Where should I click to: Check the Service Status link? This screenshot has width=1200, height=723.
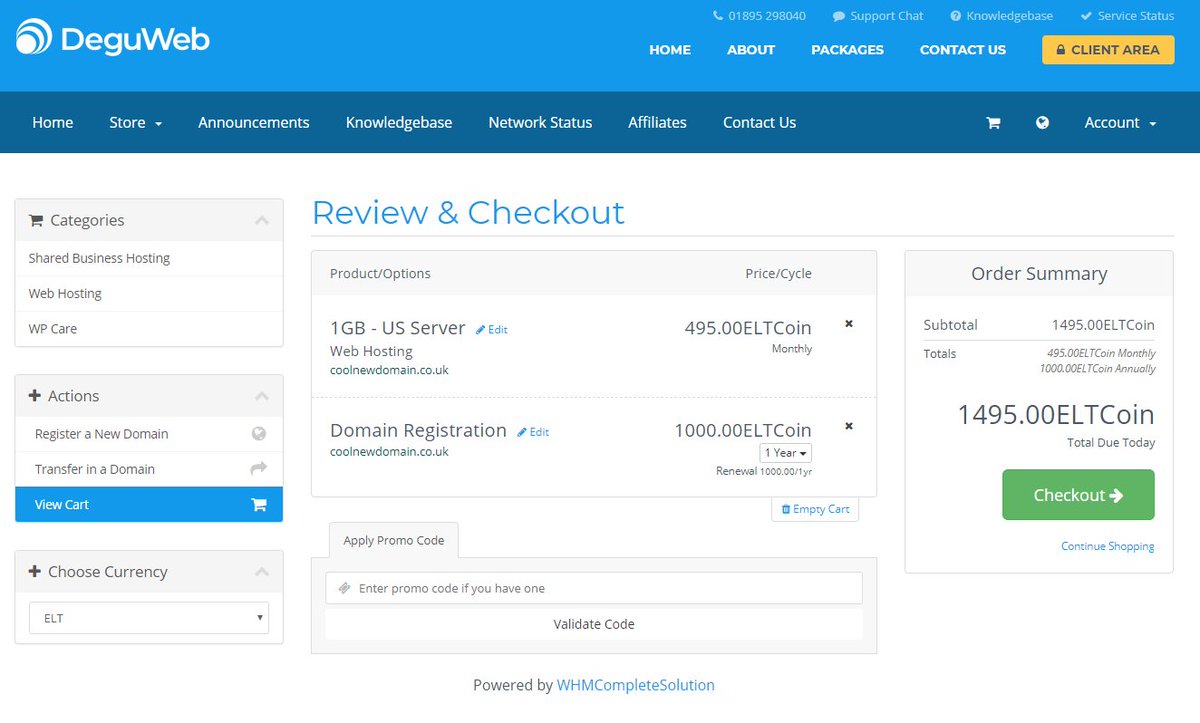click(x=1127, y=16)
